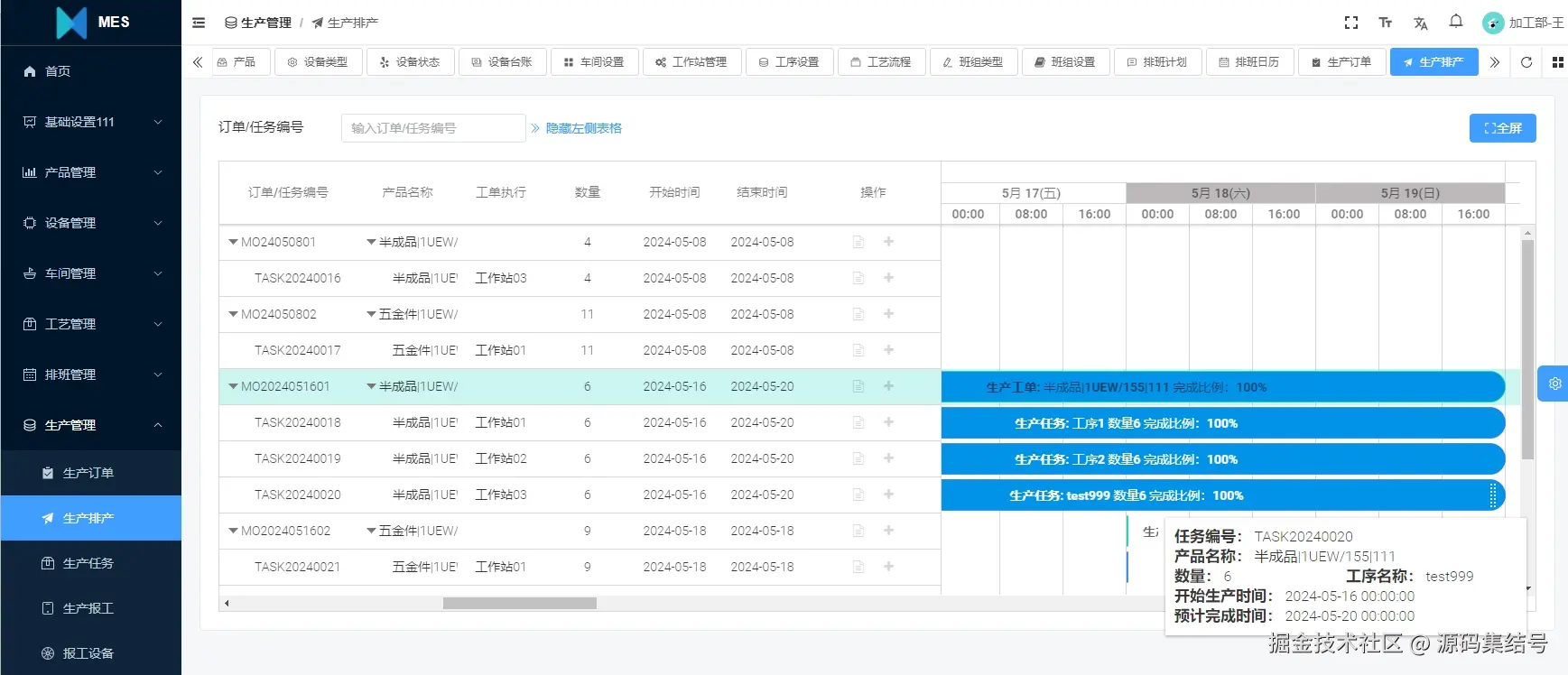
Task: Expand 基础设置111 sidebar menu
Action: 90,122
